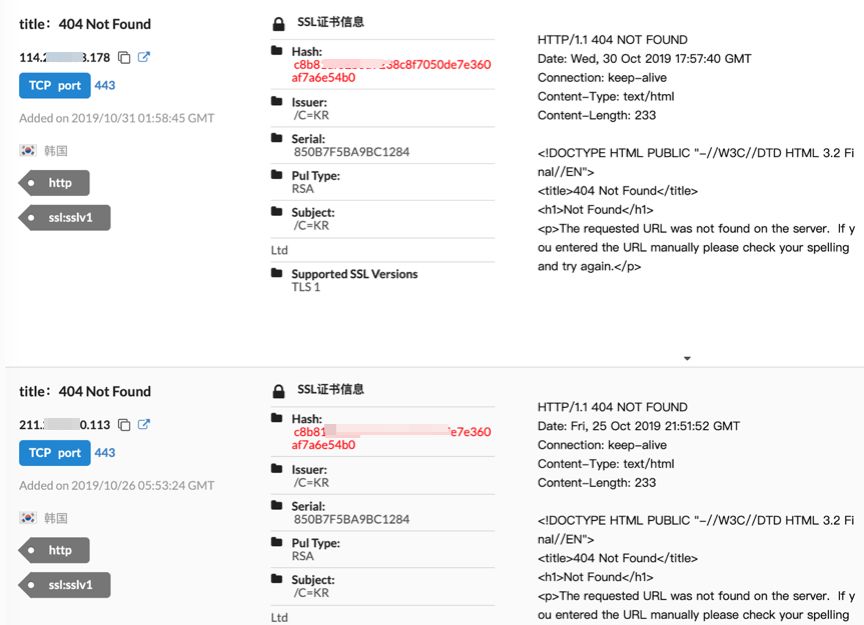
Task: Open external link for IP ending .113
Action: (x=144, y=424)
